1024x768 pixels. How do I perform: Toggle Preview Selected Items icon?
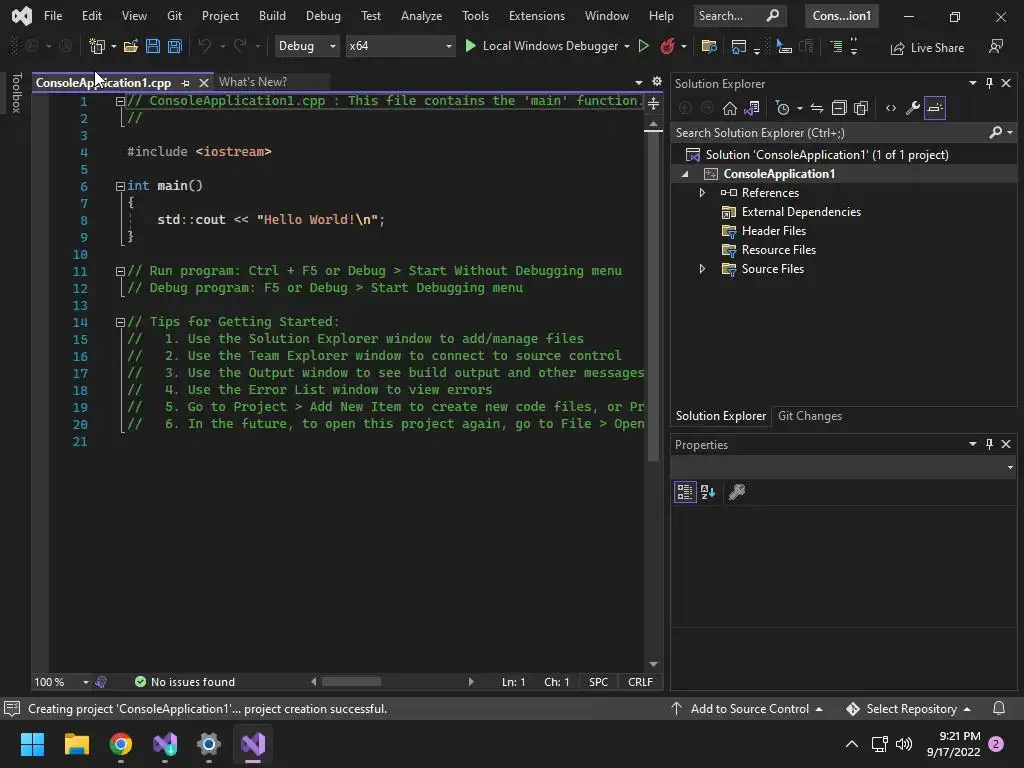935,108
